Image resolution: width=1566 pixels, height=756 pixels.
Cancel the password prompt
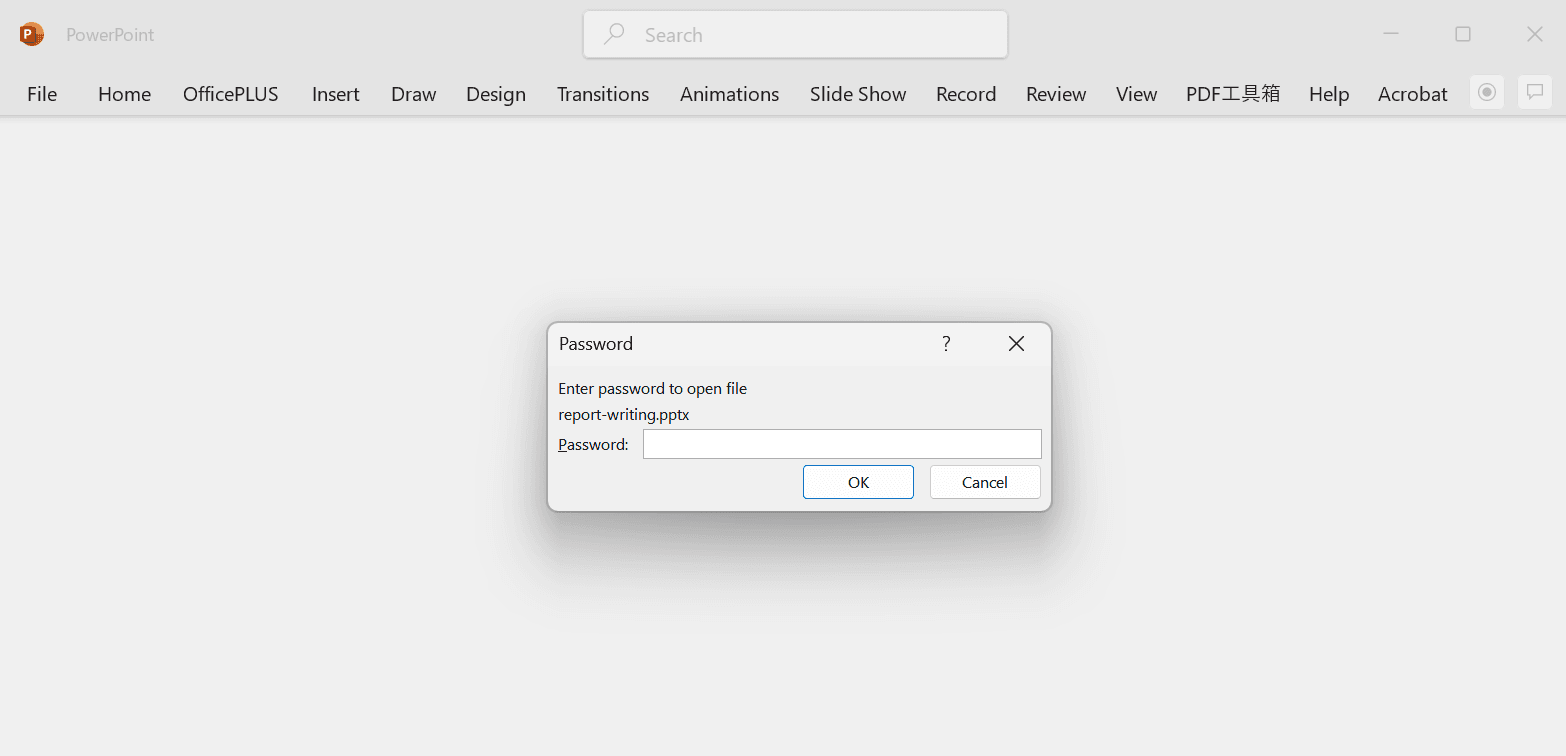(x=985, y=482)
